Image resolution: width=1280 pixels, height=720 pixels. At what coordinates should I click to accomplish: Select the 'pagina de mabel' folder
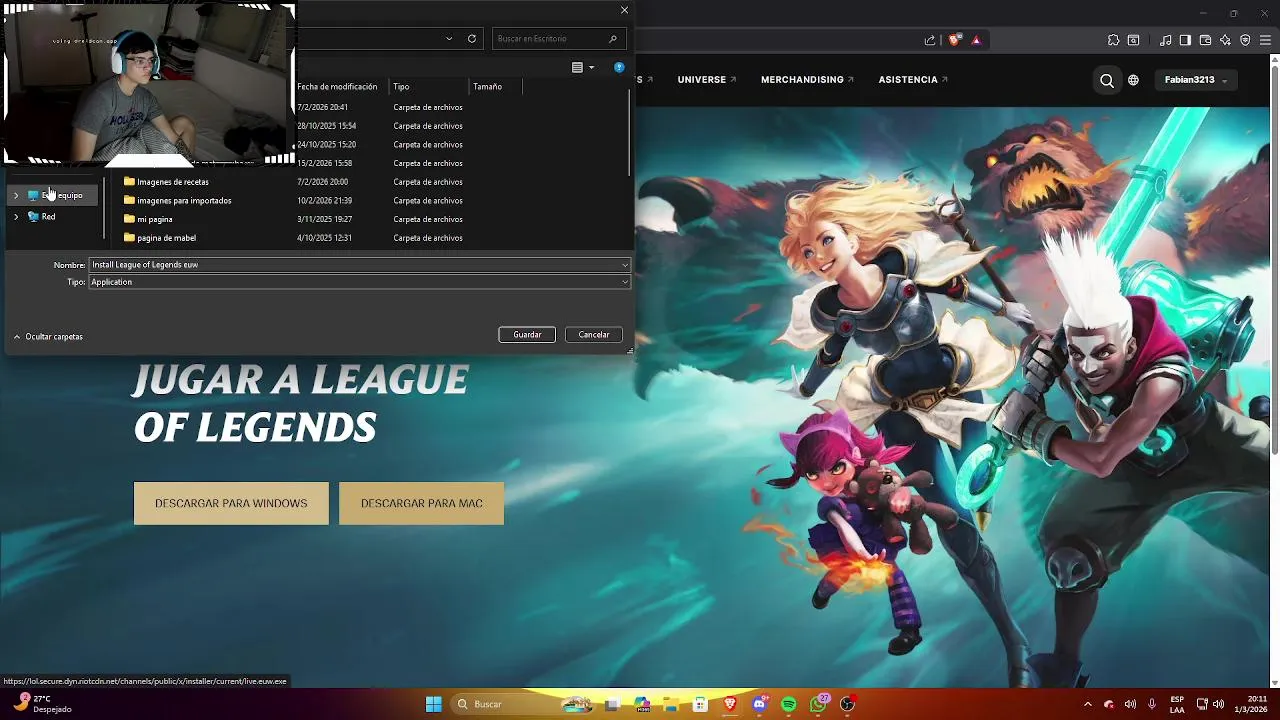coord(160,238)
